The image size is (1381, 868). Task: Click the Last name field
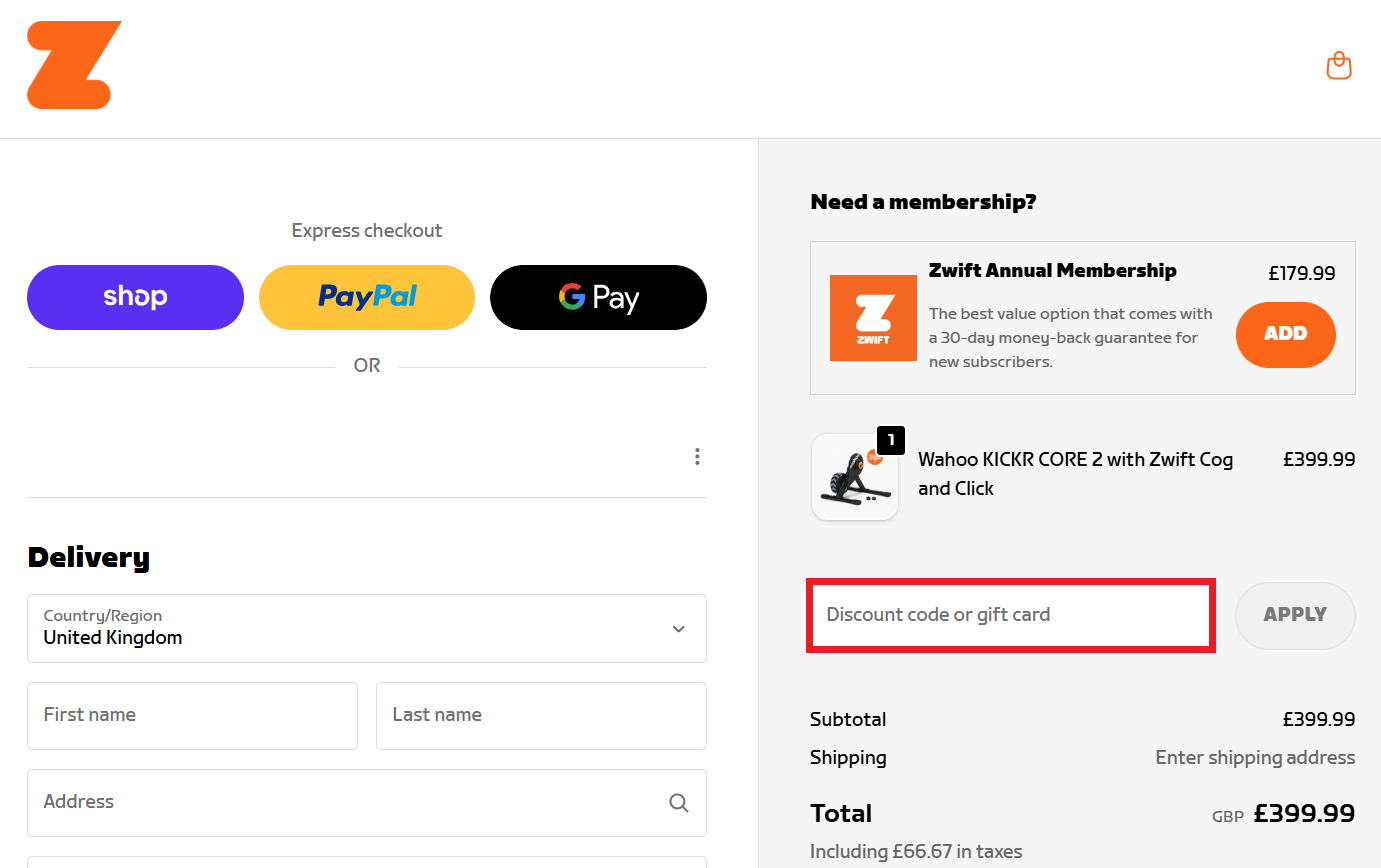pyautogui.click(x=540, y=715)
